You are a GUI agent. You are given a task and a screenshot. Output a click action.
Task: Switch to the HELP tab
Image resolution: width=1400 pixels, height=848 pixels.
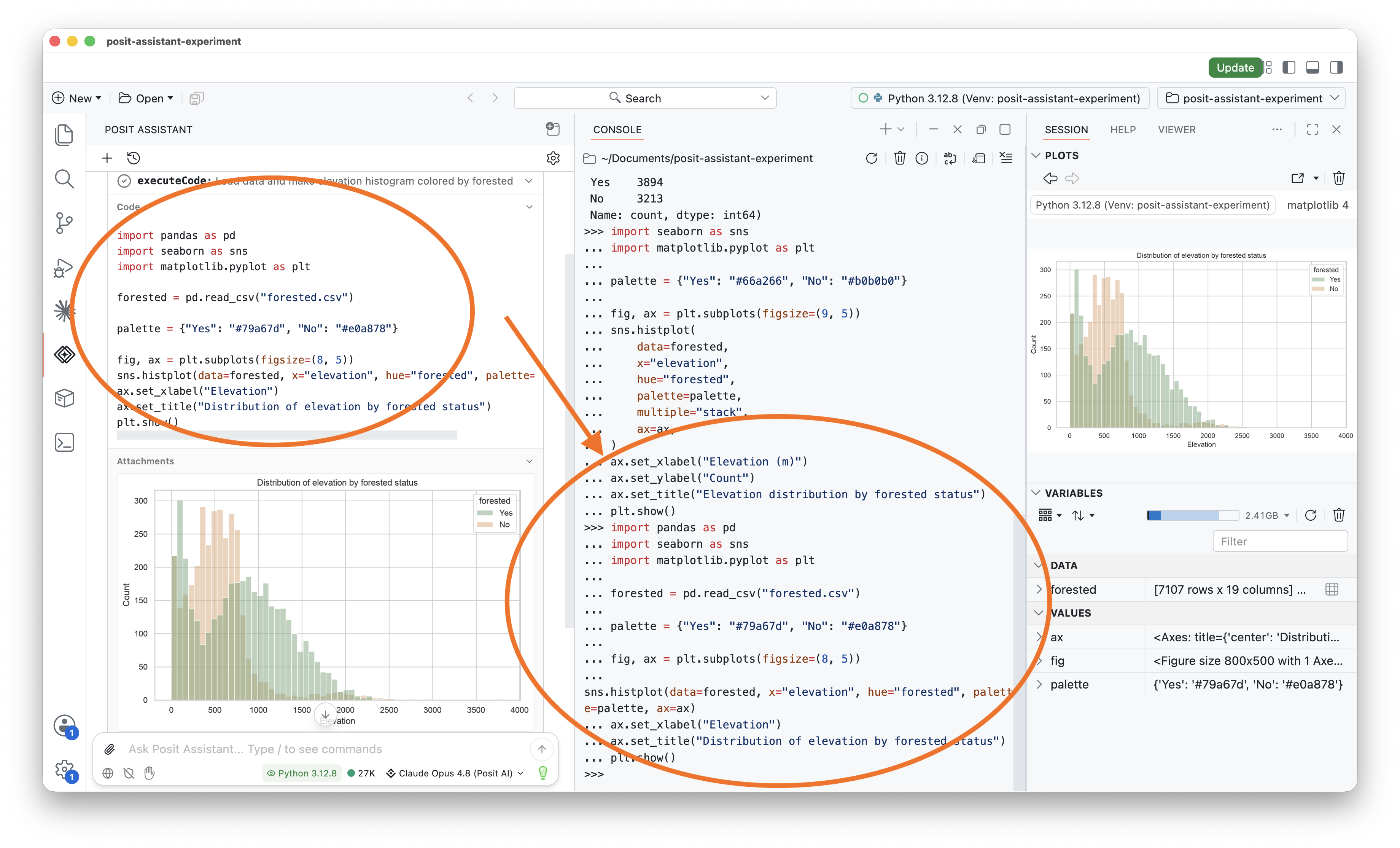click(x=1123, y=129)
